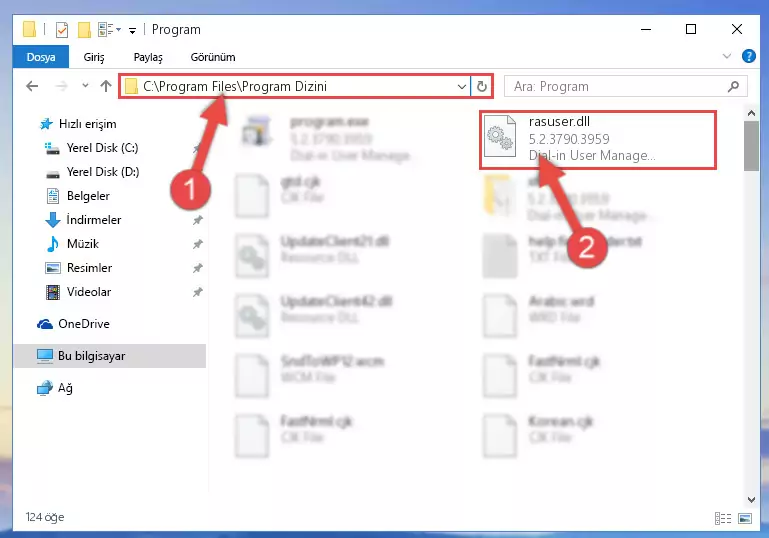This screenshot has width=769, height=538.
Task: Switch to details view icon in status bar
Action: point(723,518)
